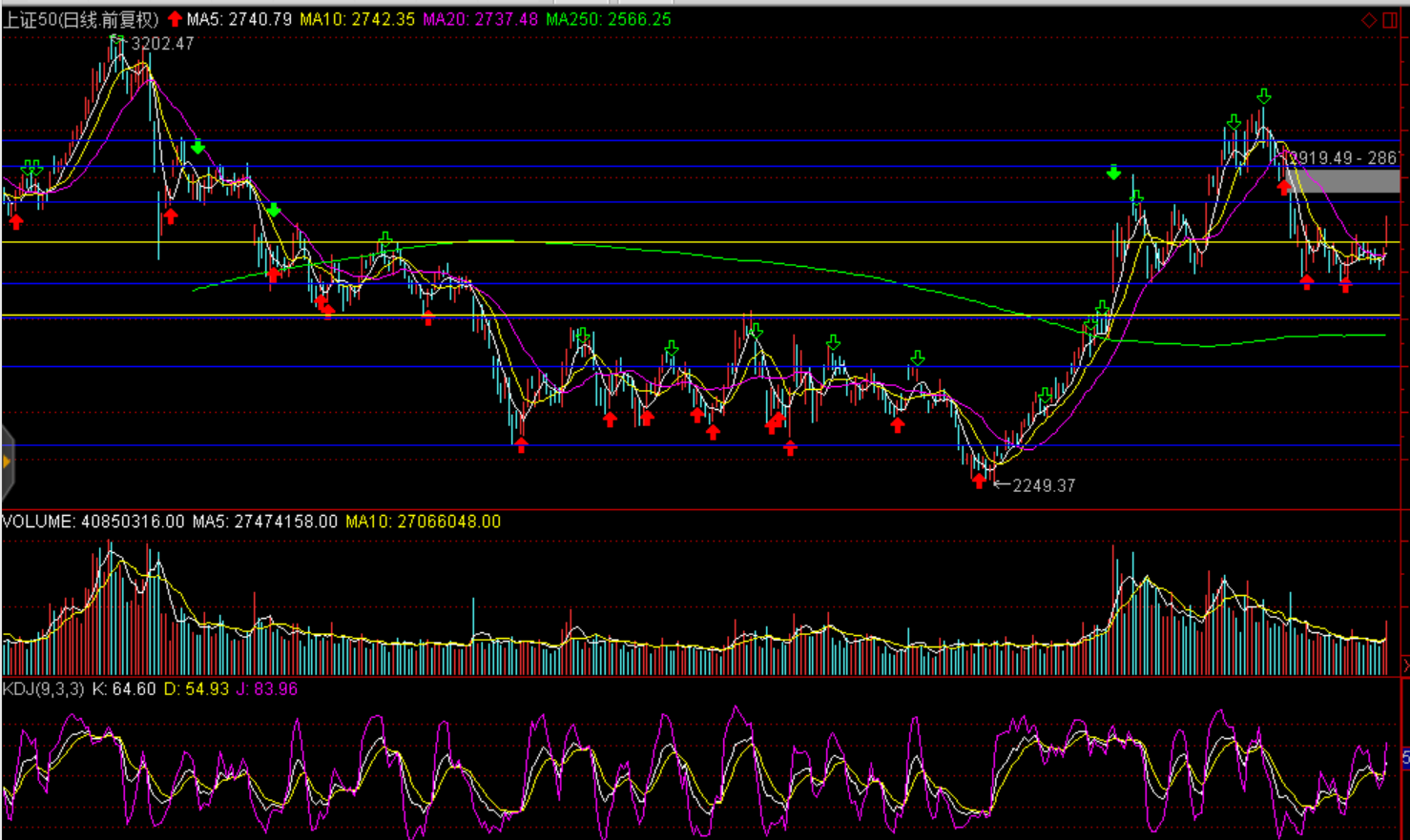The height and width of the screenshot is (840, 1410).
Task: Click the red diamond icon at chart top-right
Action: [x=1369, y=20]
